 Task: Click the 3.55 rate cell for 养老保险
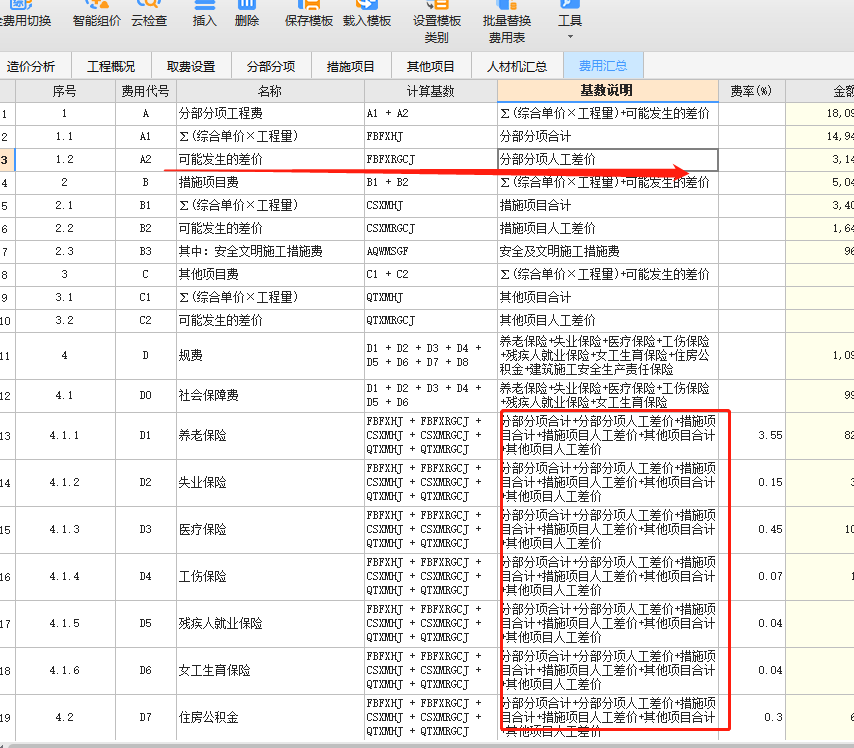point(752,435)
